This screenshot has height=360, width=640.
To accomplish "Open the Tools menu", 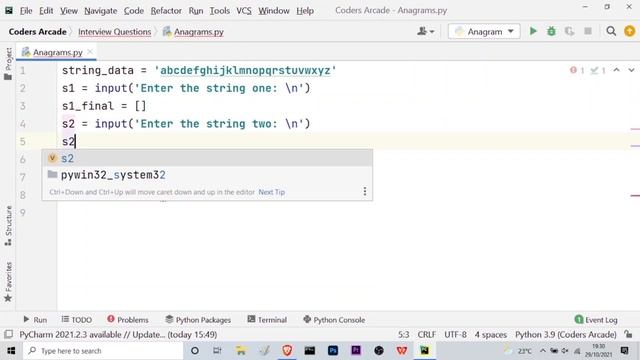I will click(220, 11).
